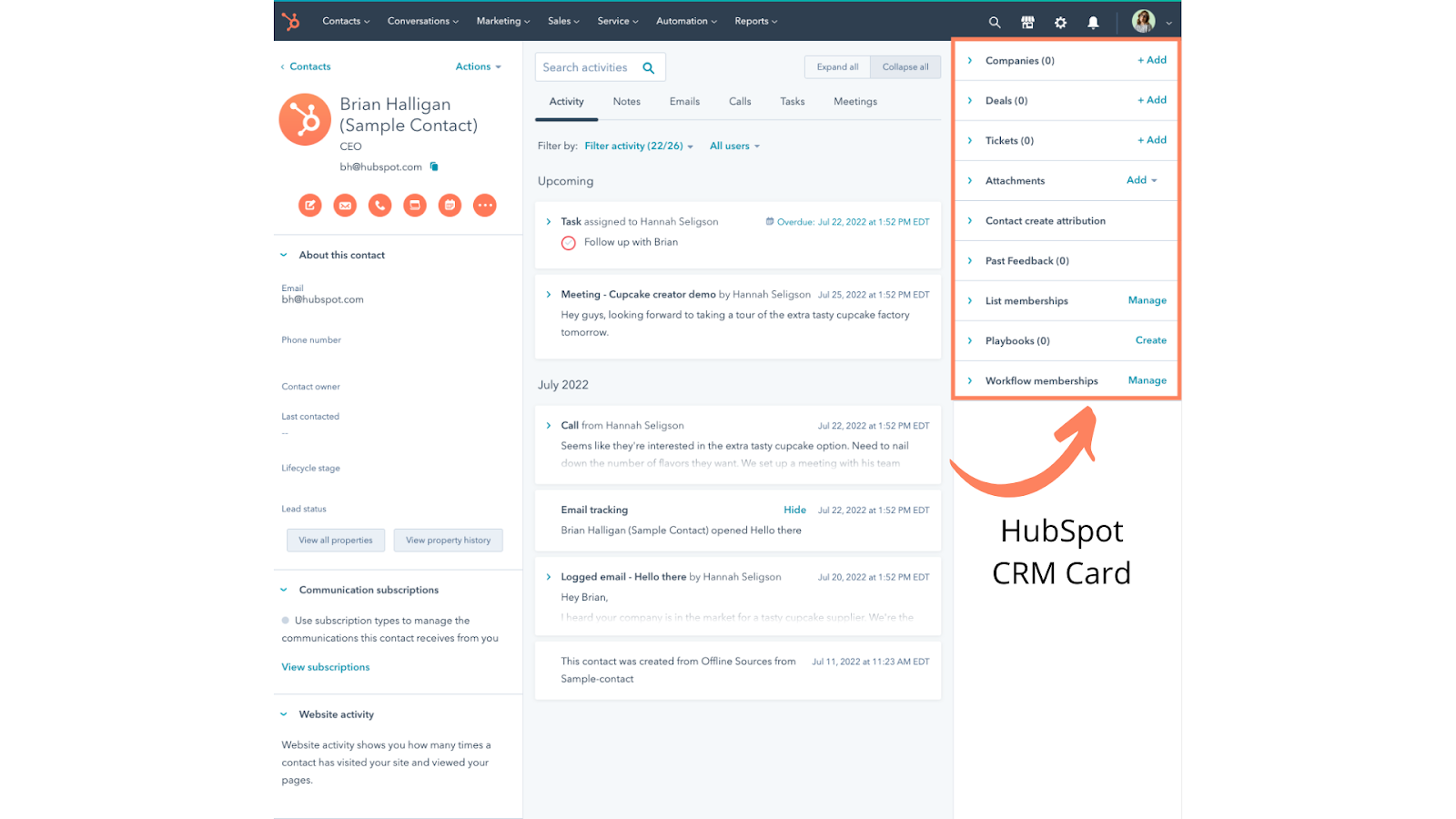Select the call icon under the contact name
The width and height of the screenshot is (1456, 819).
[x=379, y=205]
